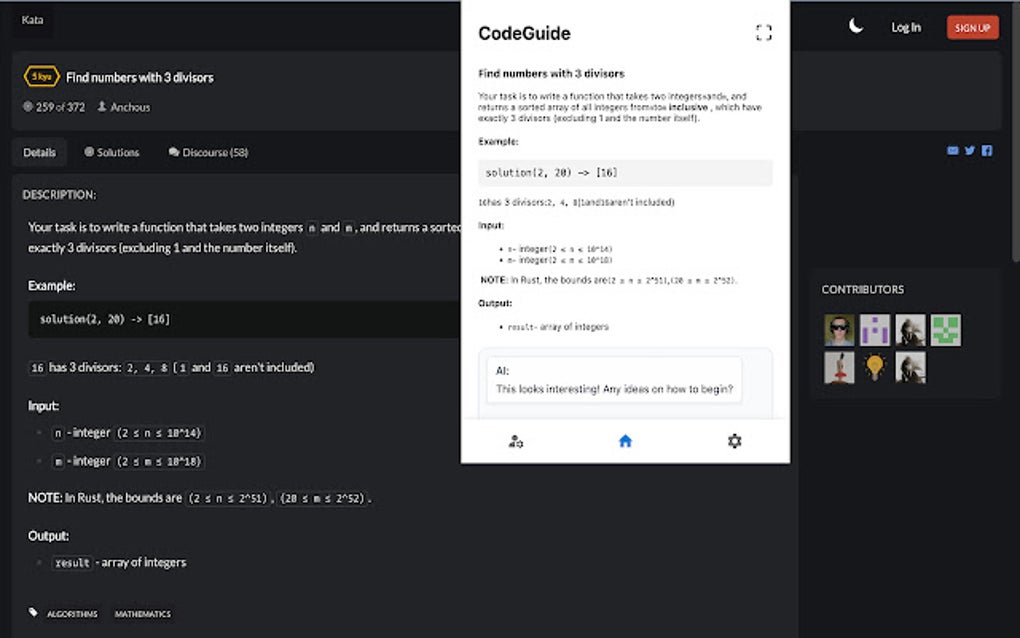Switch to the Solutions tab
Screen dimensions: 1020x638
[111, 152]
